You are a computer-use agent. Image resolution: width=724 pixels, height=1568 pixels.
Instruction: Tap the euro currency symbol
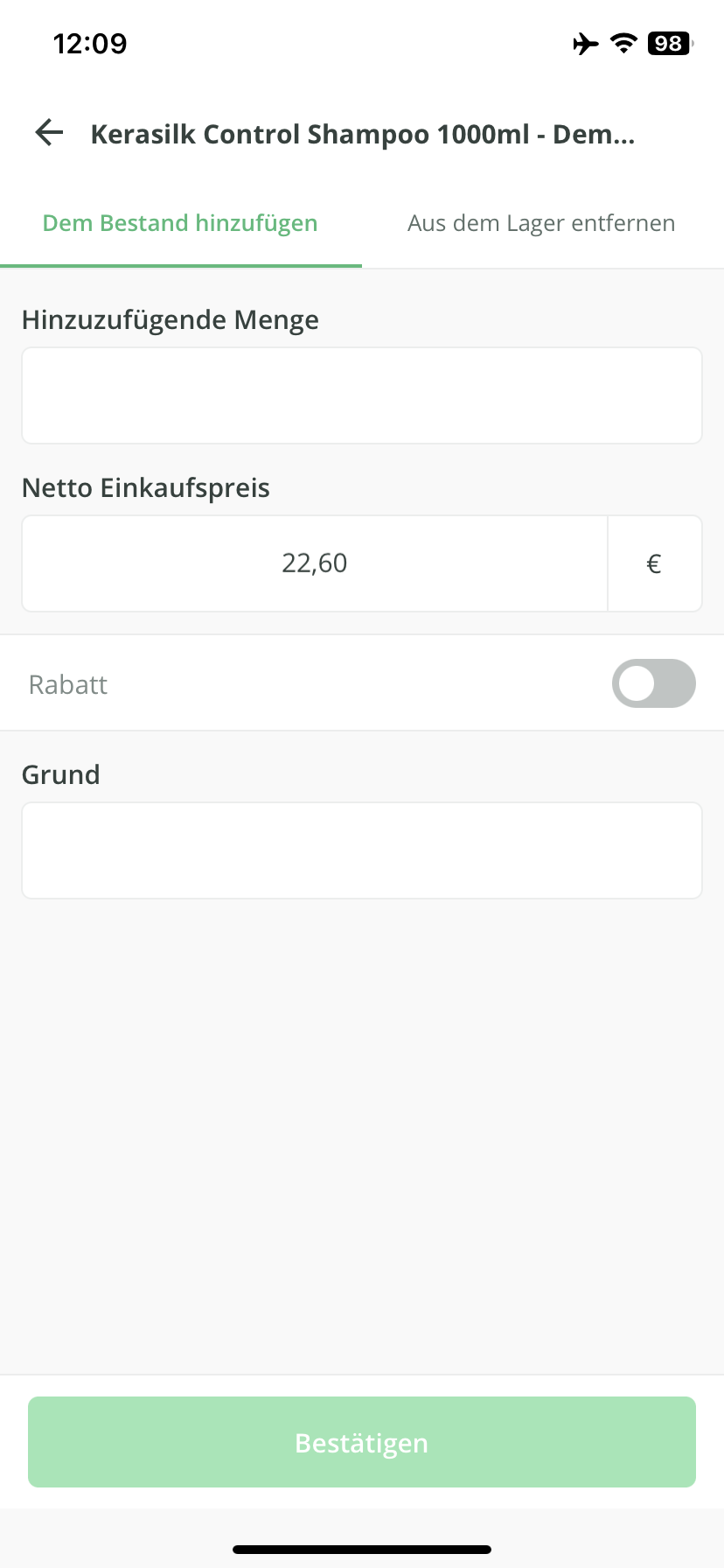tap(654, 564)
